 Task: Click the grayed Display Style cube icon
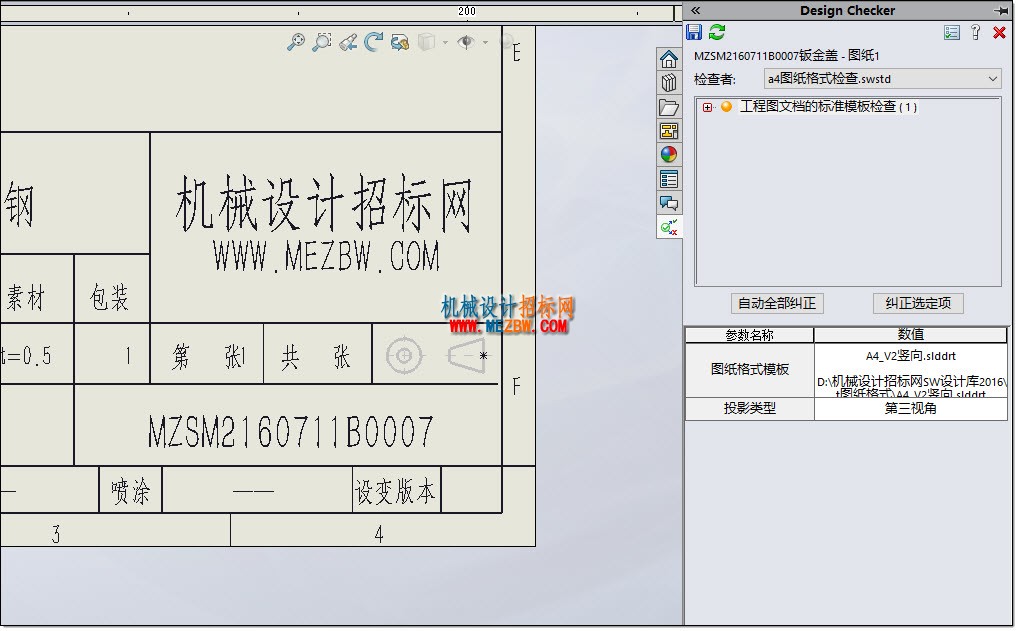tap(426, 43)
